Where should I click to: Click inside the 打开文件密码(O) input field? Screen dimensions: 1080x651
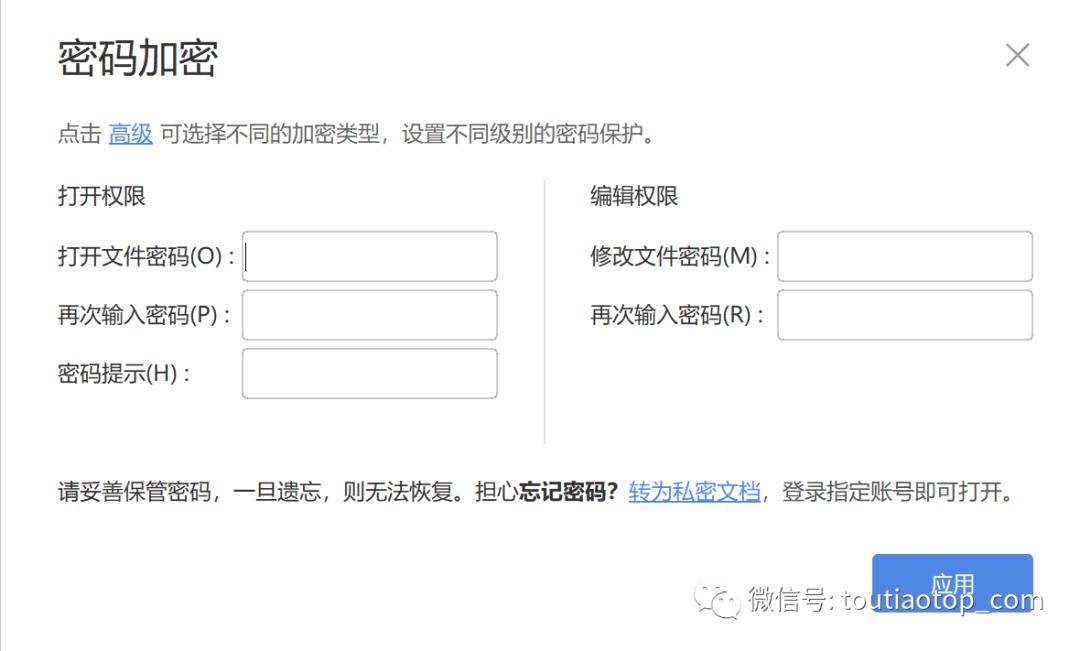pos(369,256)
